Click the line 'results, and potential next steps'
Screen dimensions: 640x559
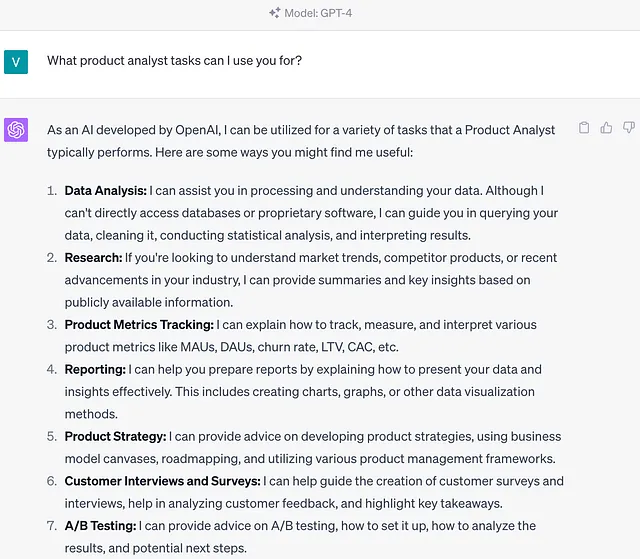tap(156, 548)
